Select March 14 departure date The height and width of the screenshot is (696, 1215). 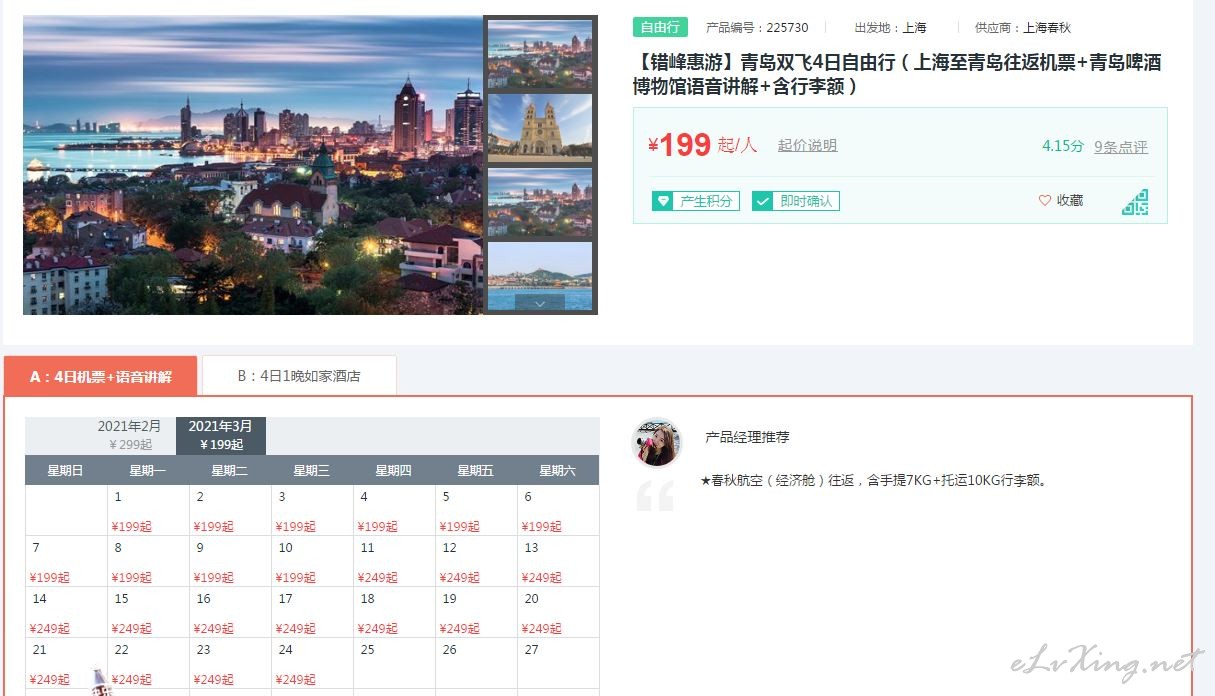coord(66,612)
